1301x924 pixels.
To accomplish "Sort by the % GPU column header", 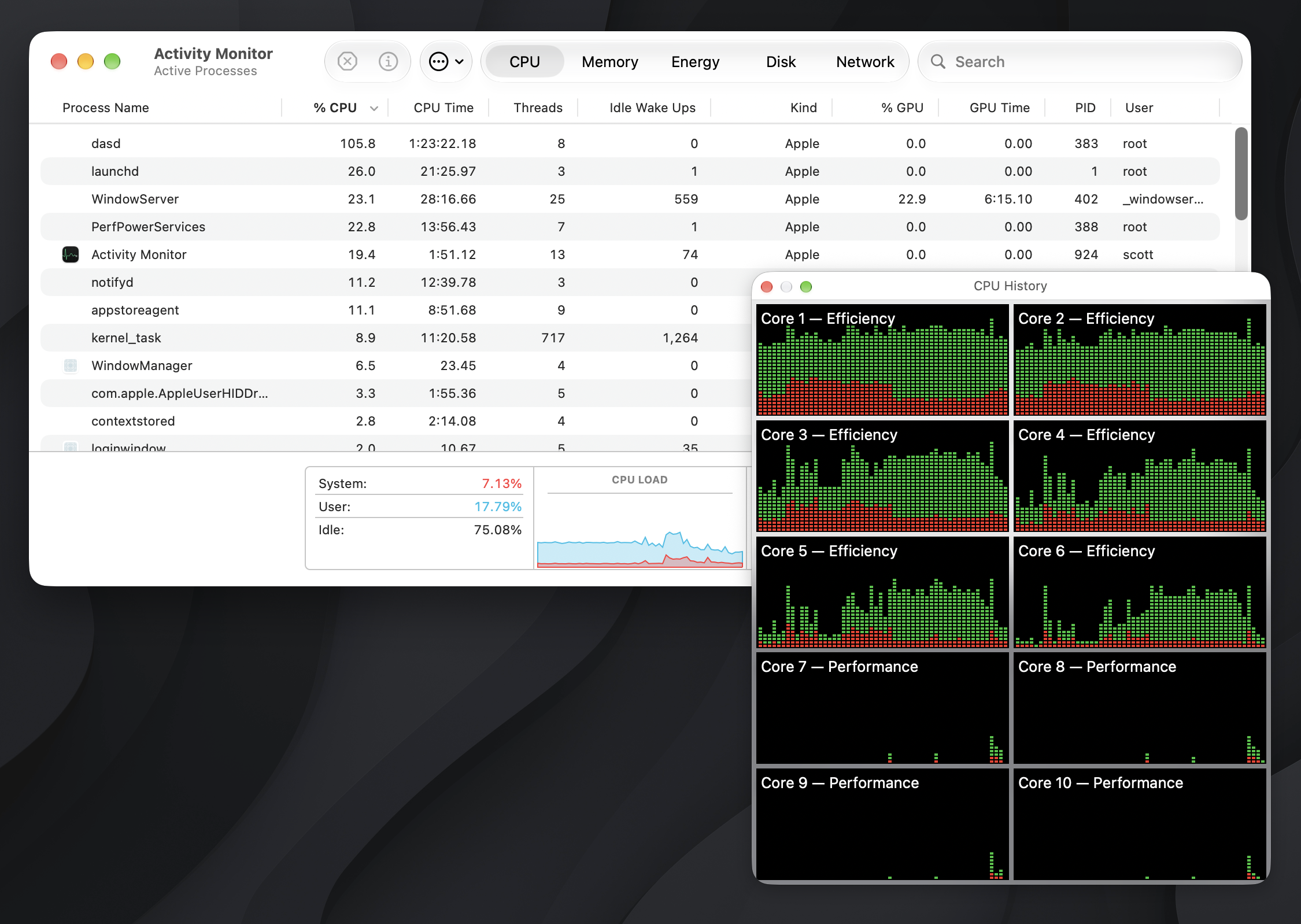I will click(902, 108).
